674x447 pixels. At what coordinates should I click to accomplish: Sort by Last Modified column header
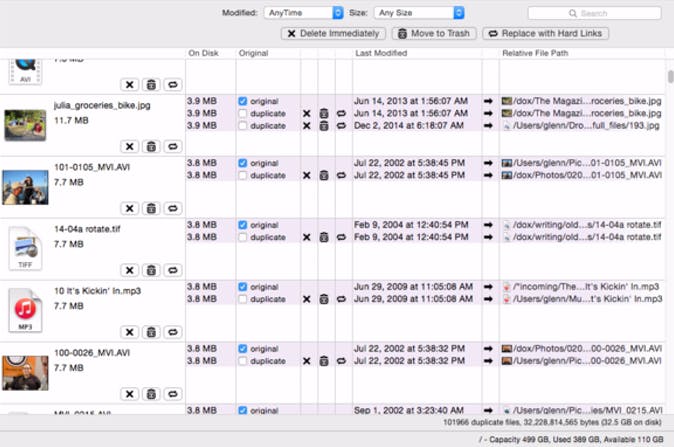pyautogui.click(x=381, y=53)
